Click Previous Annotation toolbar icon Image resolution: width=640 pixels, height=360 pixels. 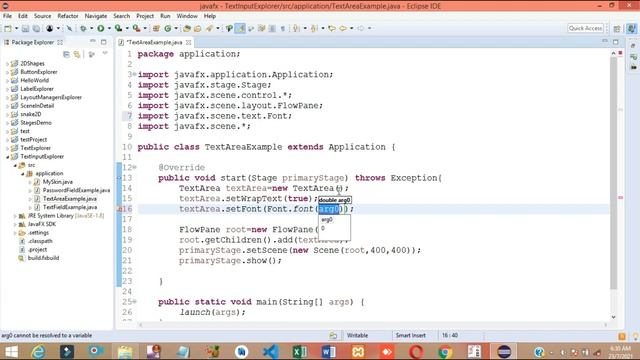[314, 28]
